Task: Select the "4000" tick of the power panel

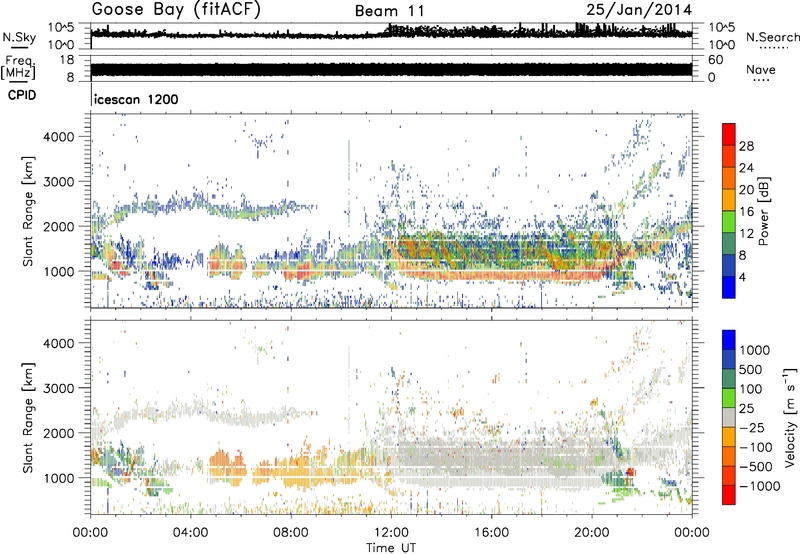Action: [x=58, y=137]
